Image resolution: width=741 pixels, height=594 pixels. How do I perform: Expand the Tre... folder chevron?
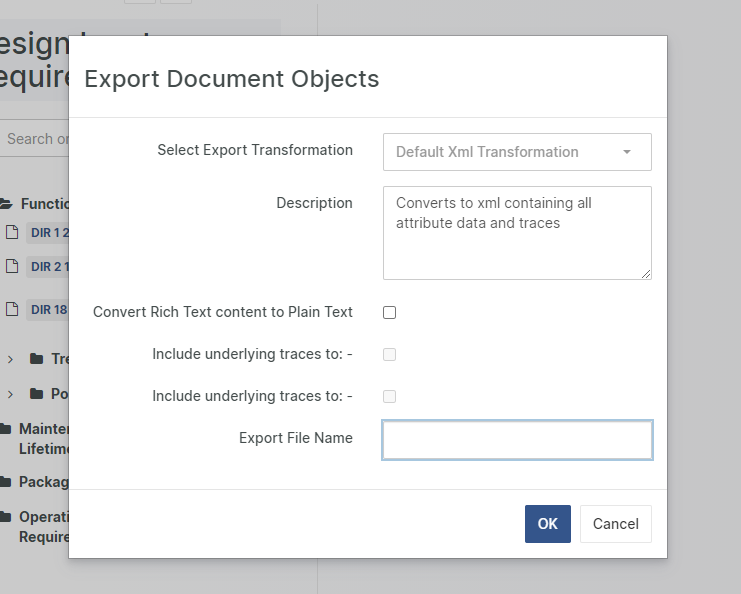(x=10, y=359)
